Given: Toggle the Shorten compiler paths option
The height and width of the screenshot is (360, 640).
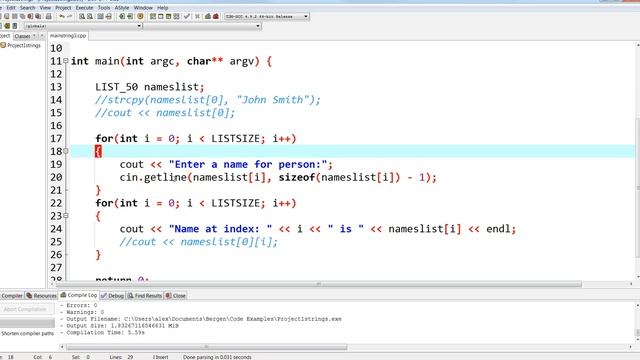Looking at the screenshot, I should click(x=27, y=333).
